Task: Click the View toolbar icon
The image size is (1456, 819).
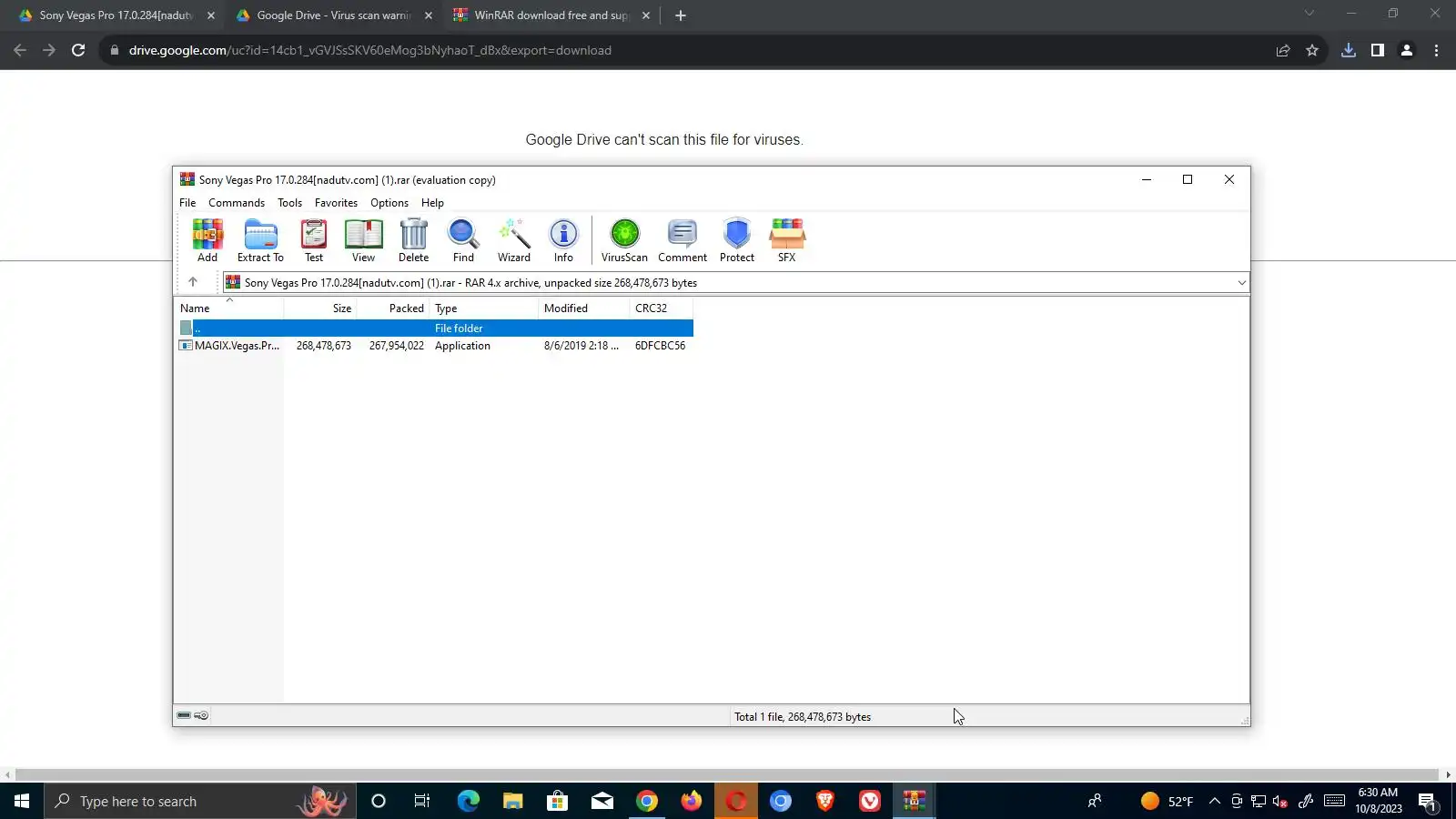Action: [x=363, y=240]
